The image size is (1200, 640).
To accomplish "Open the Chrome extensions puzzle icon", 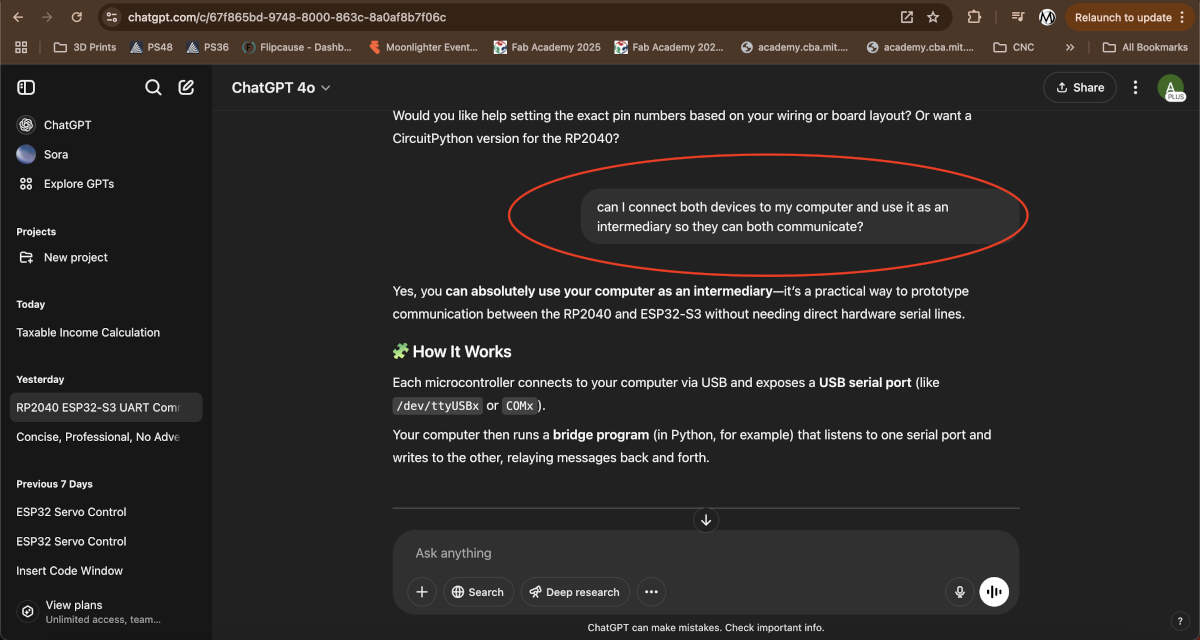I will click(974, 17).
